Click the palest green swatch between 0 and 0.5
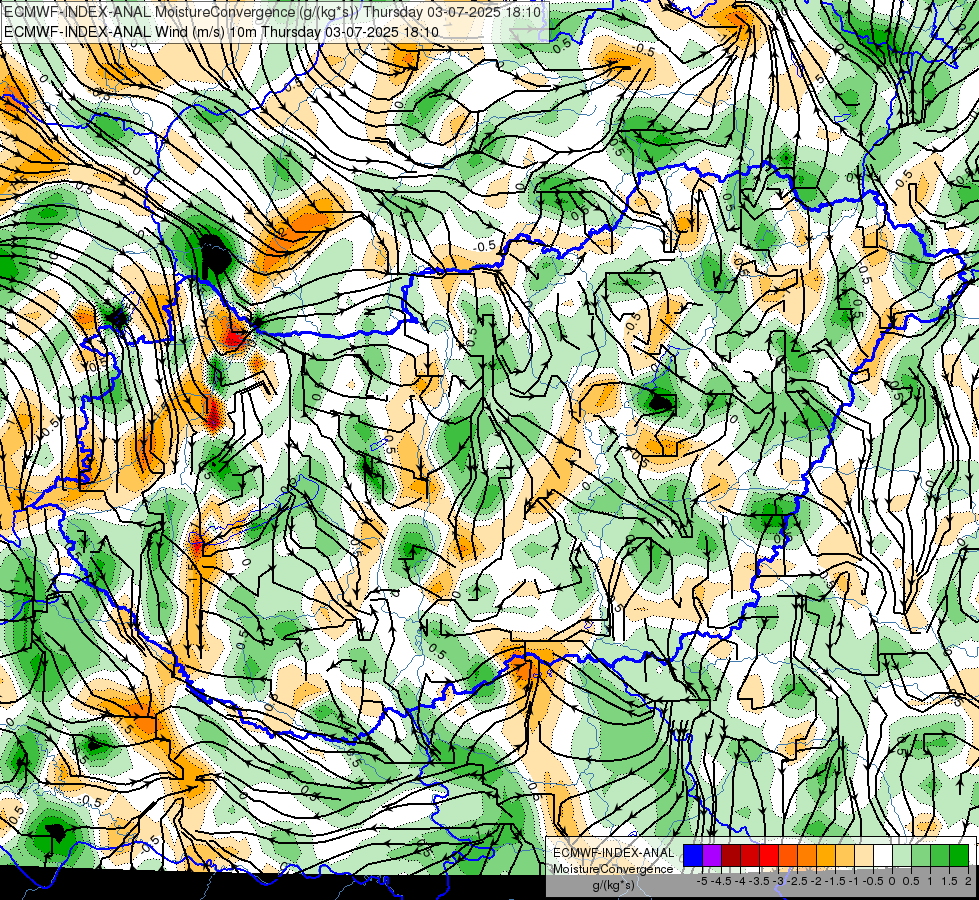This screenshot has width=979, height=900. [902, 855]
